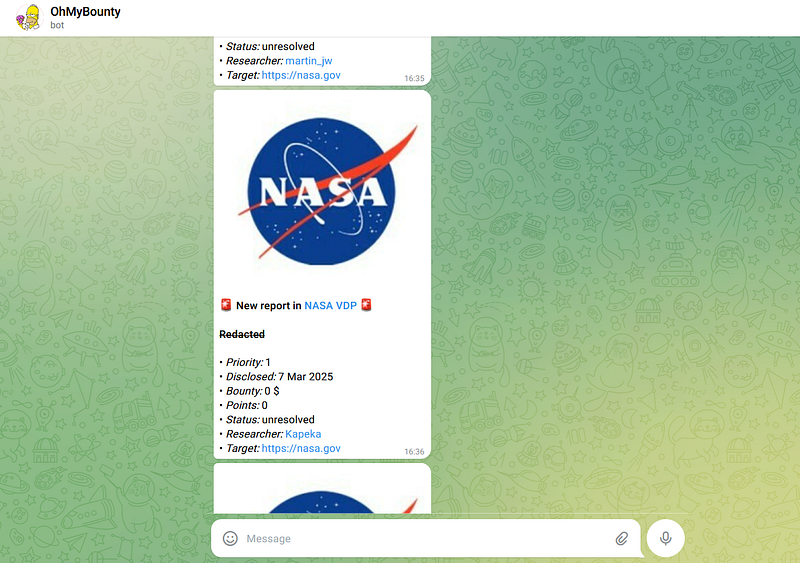
Task: Click the siren emoji before "New report"
Action: pos(226,305)
